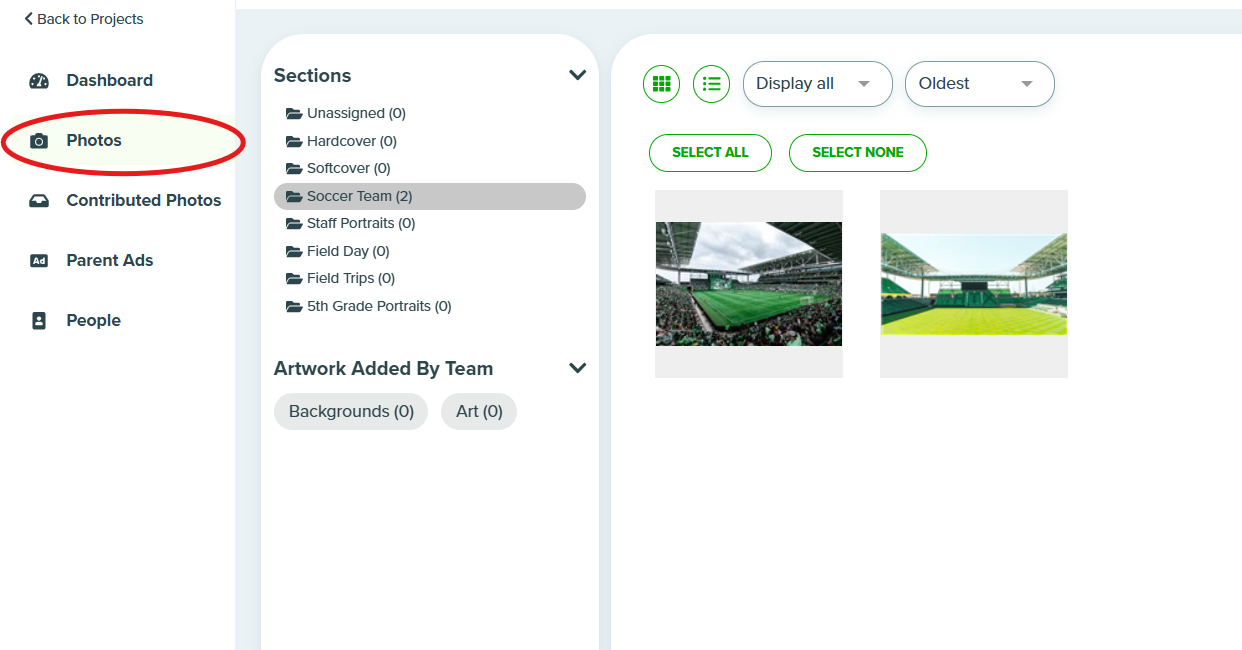This screenshot has width=1242, height=650.
Task: Select the empty stadium photo thumbnail
Action: (x=974, y=284)
